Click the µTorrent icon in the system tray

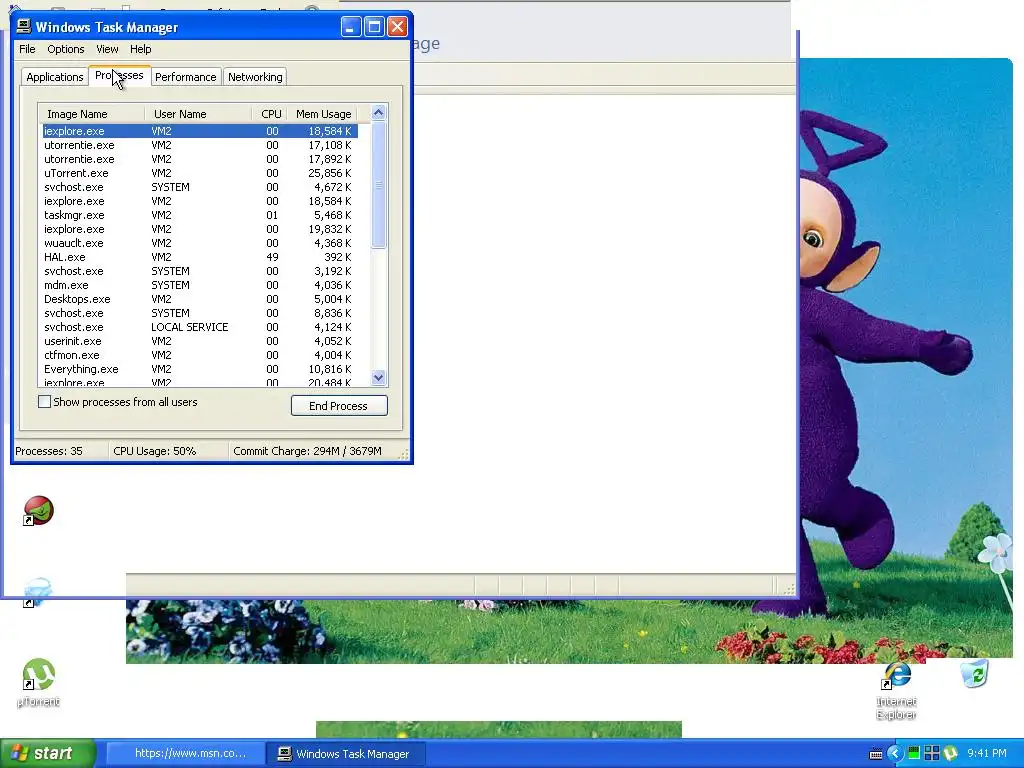point(950,754)
